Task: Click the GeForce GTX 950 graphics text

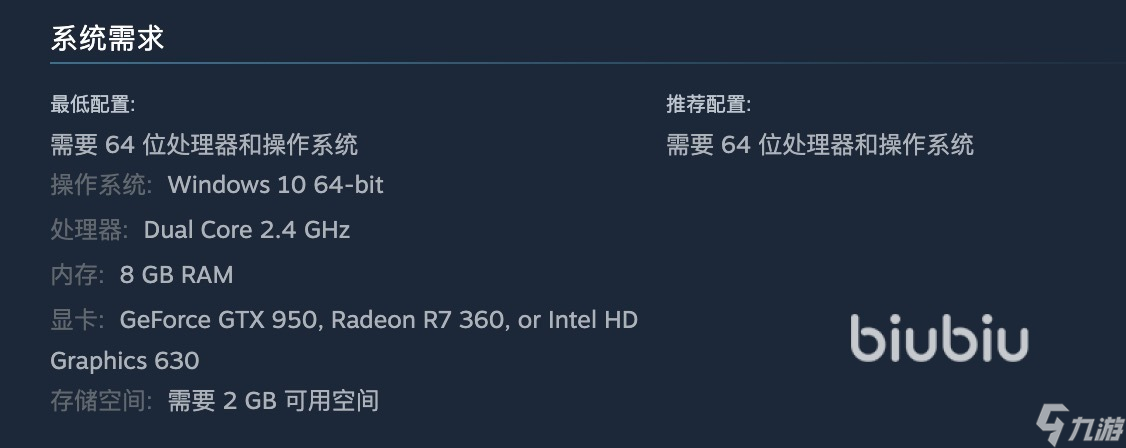Action: (x=218, y=319)
